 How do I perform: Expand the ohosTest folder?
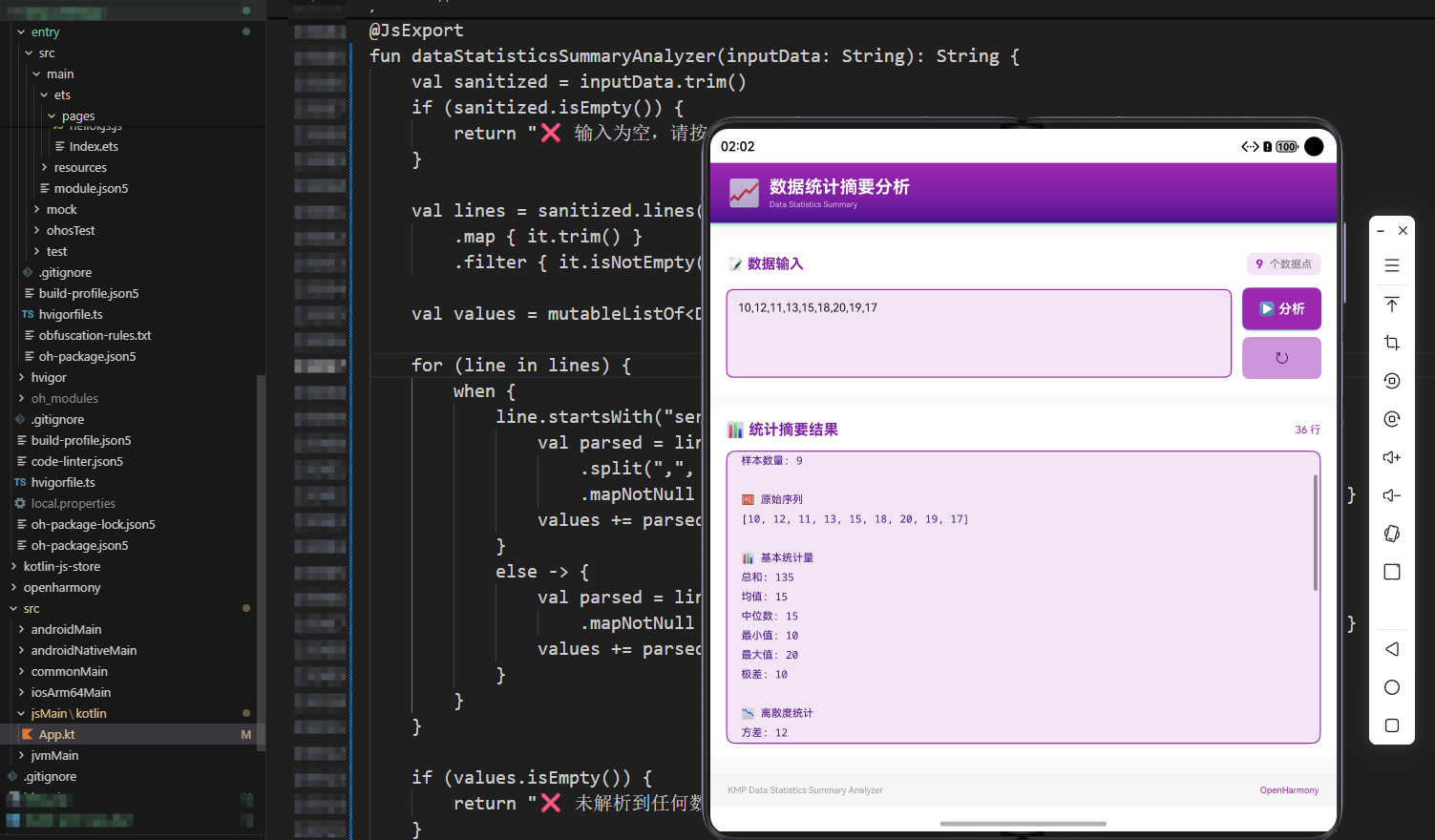(36, 231)
